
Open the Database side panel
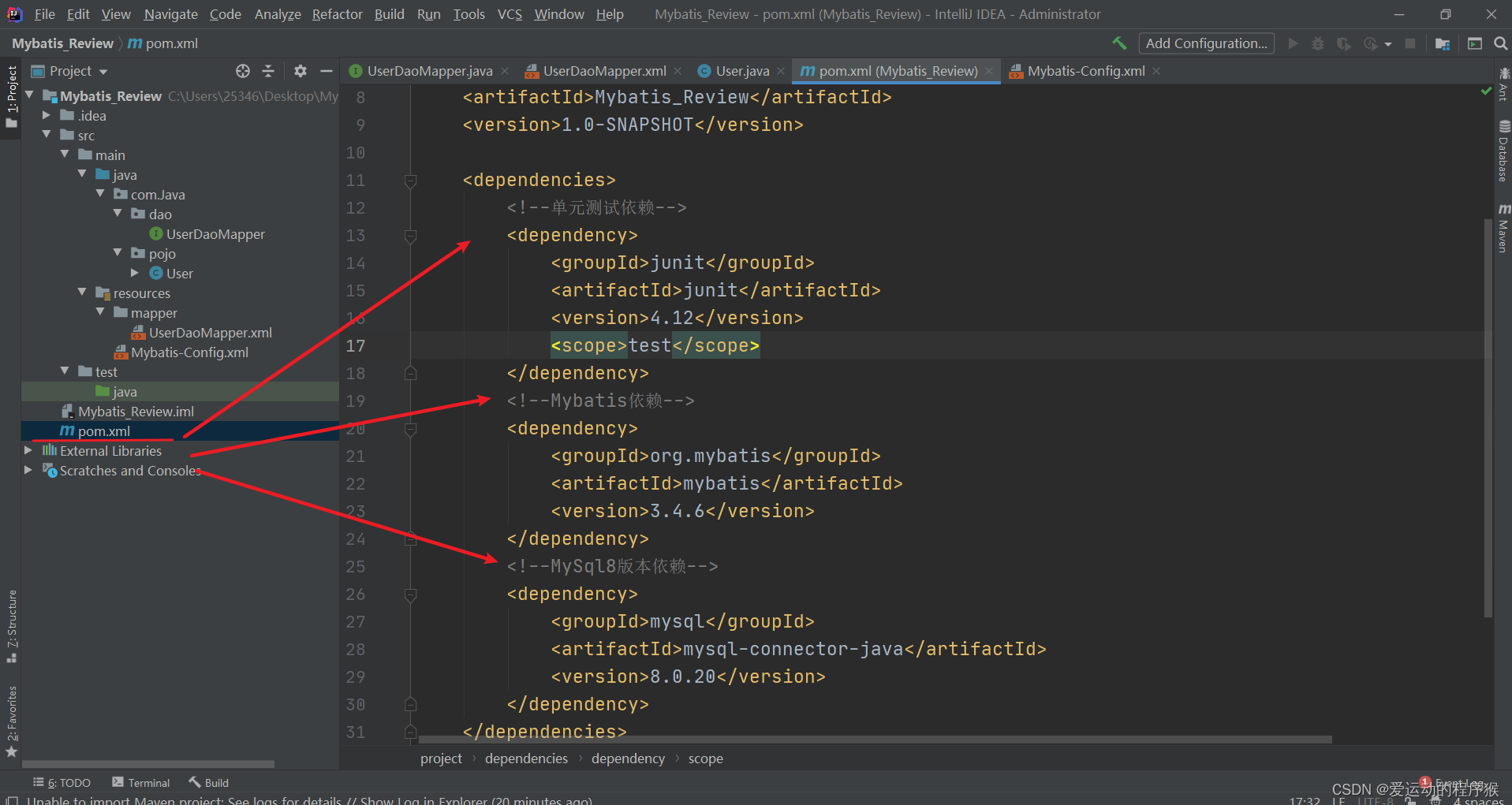[x=1503, y=151]
